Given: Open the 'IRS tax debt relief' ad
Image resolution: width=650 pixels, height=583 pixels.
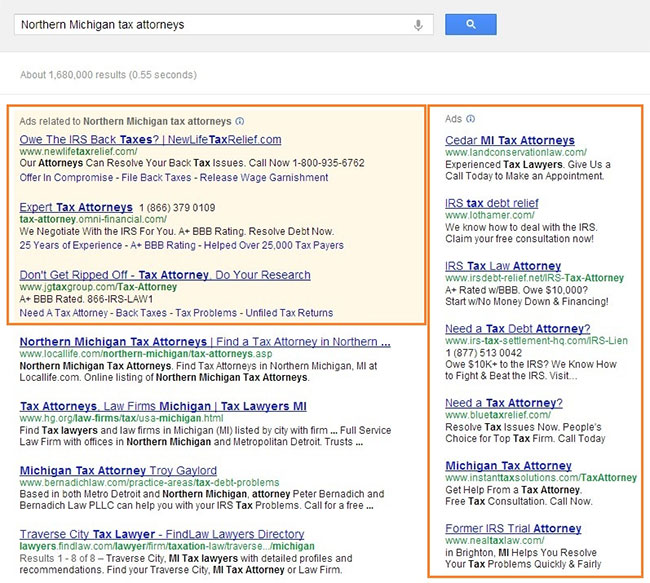Looking at the screenshot, I should 491,203.
